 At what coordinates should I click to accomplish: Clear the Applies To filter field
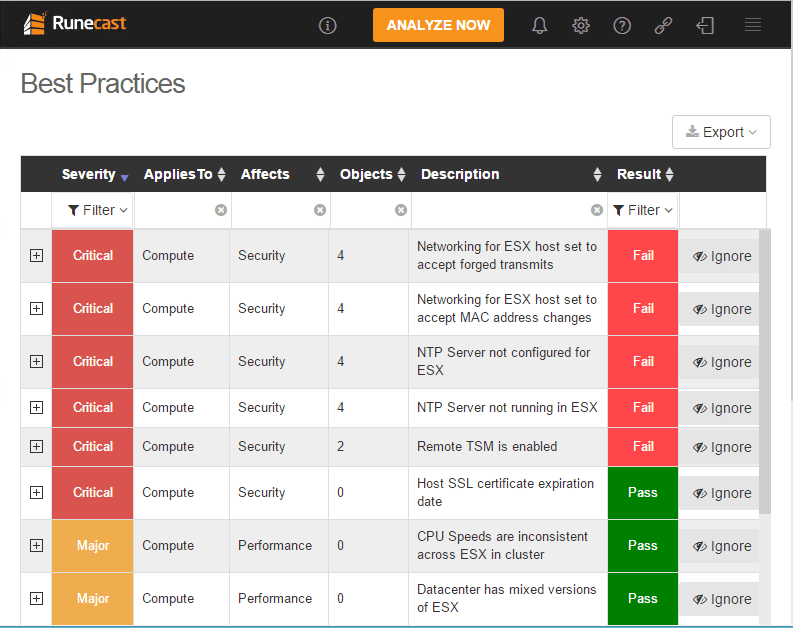tap(221, 210)
